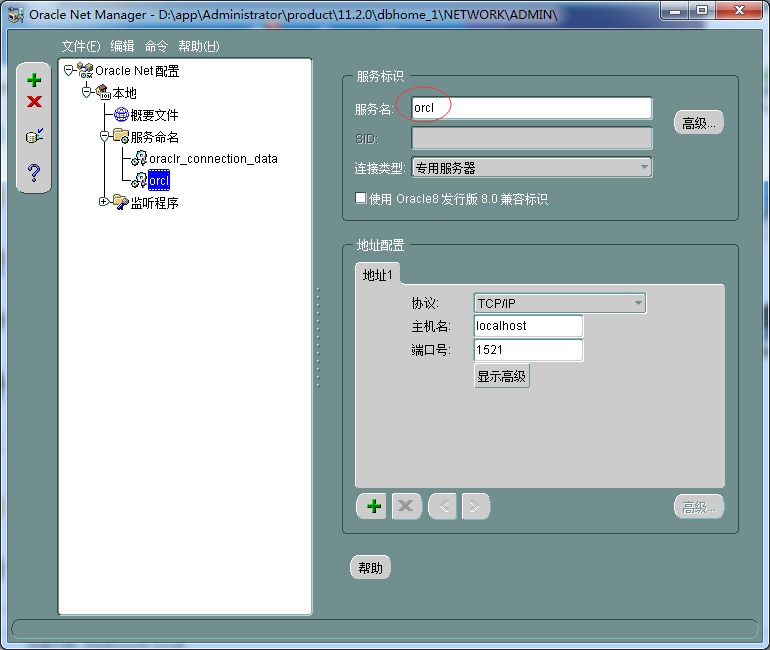Select 概要文件 in the tree
The width and height of the screenshot is (770, 650).
coord(154,115)
